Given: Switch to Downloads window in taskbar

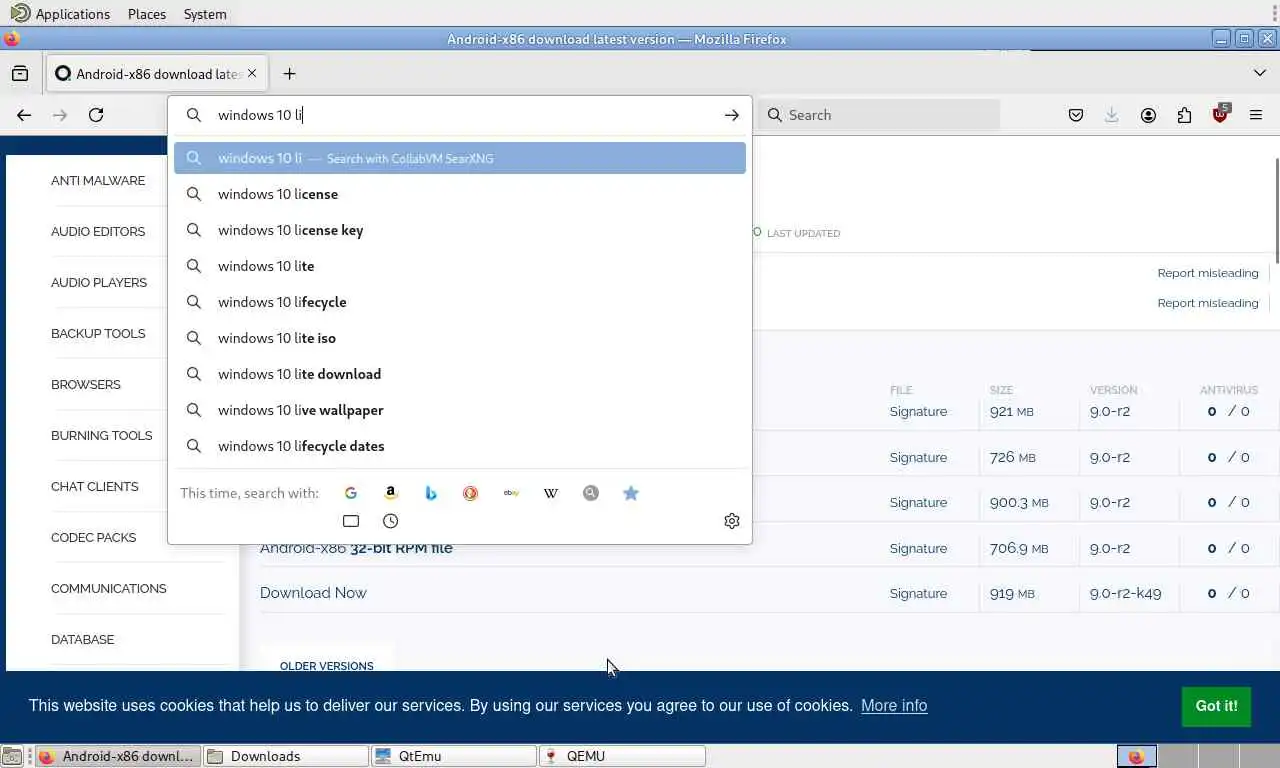Looking at the screenshot, I should coord(286,756).
